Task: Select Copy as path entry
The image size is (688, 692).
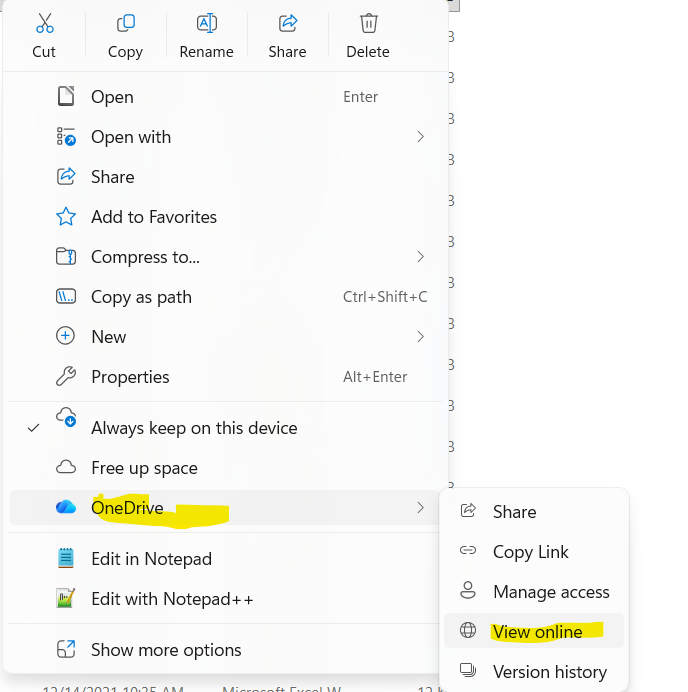Action: pyautogui.click(x=225, y=297)
